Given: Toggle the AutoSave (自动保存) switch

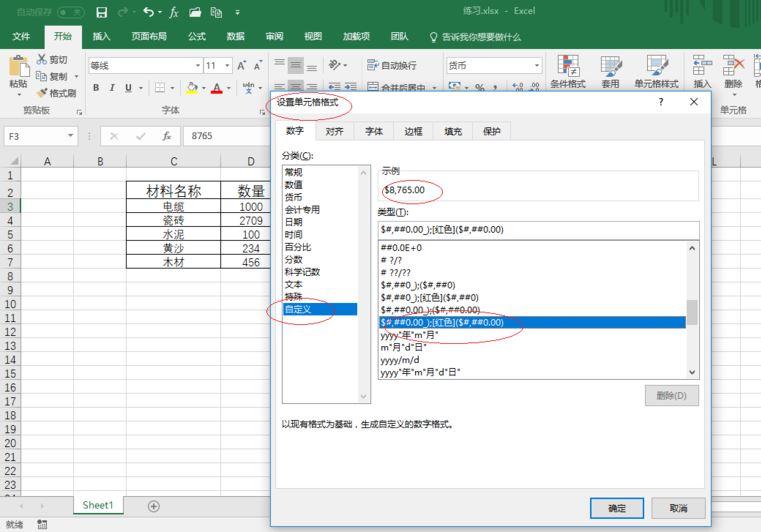Looking at the screenshot, I should pyautogui.click(x=71, y=12).
